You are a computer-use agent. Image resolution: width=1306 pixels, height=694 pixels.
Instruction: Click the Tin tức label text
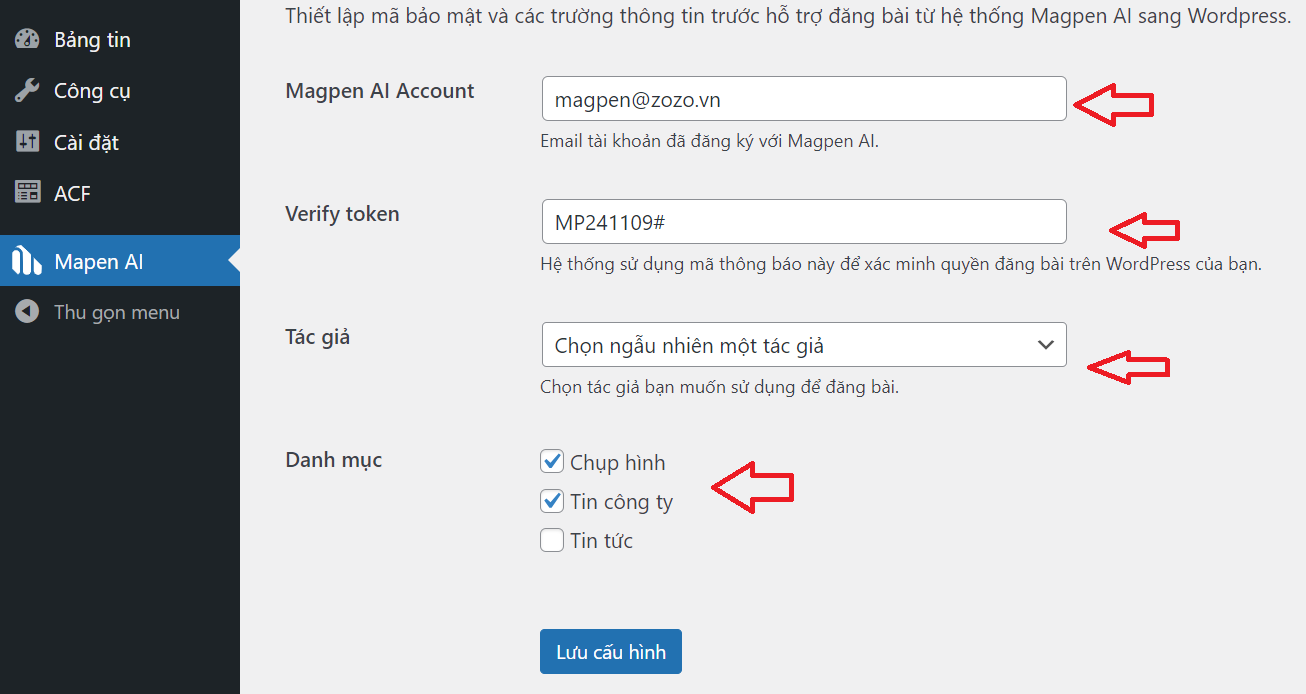point(602,541)
